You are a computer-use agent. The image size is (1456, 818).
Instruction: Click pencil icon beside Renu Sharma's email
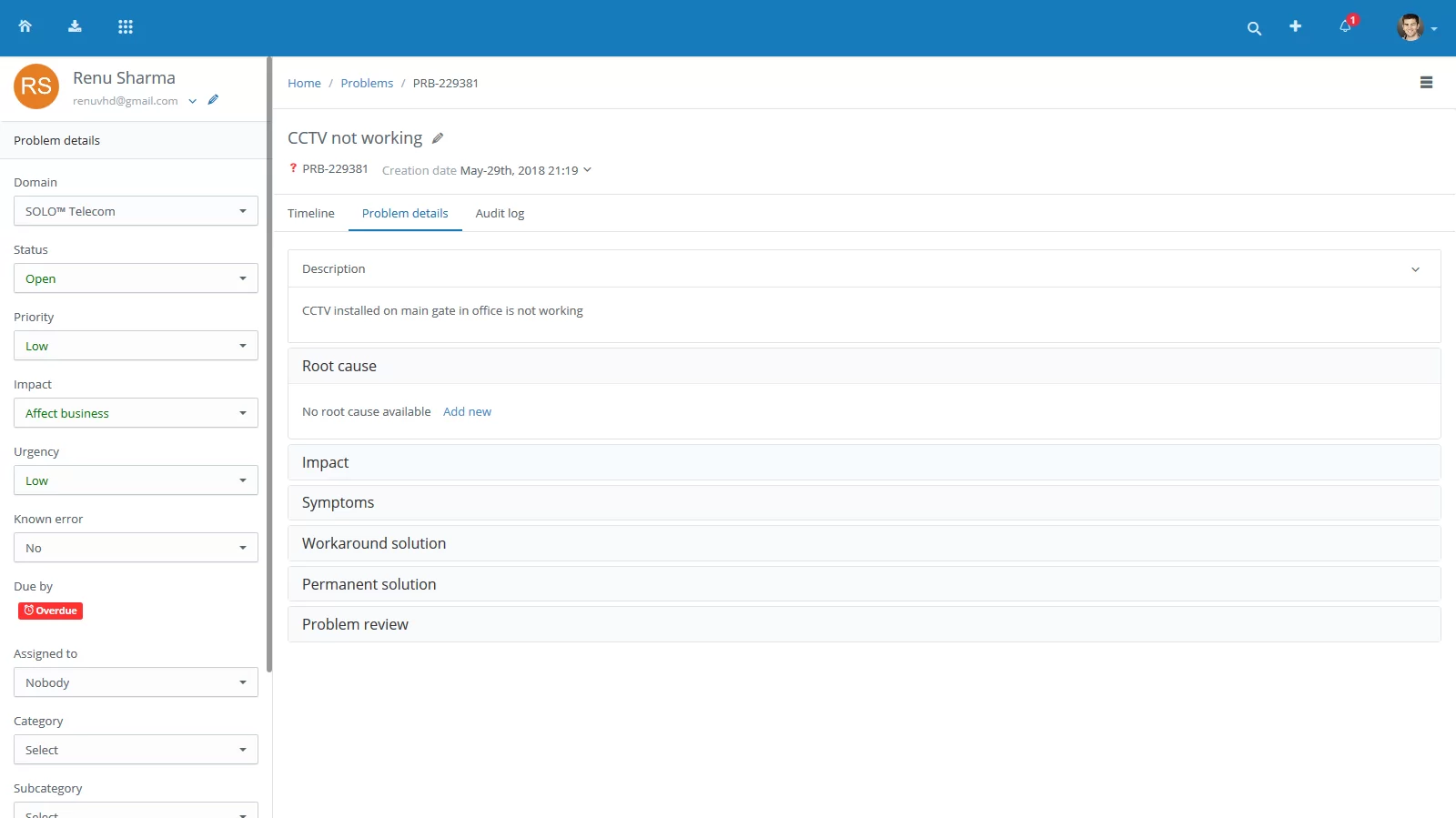point(213,100)
